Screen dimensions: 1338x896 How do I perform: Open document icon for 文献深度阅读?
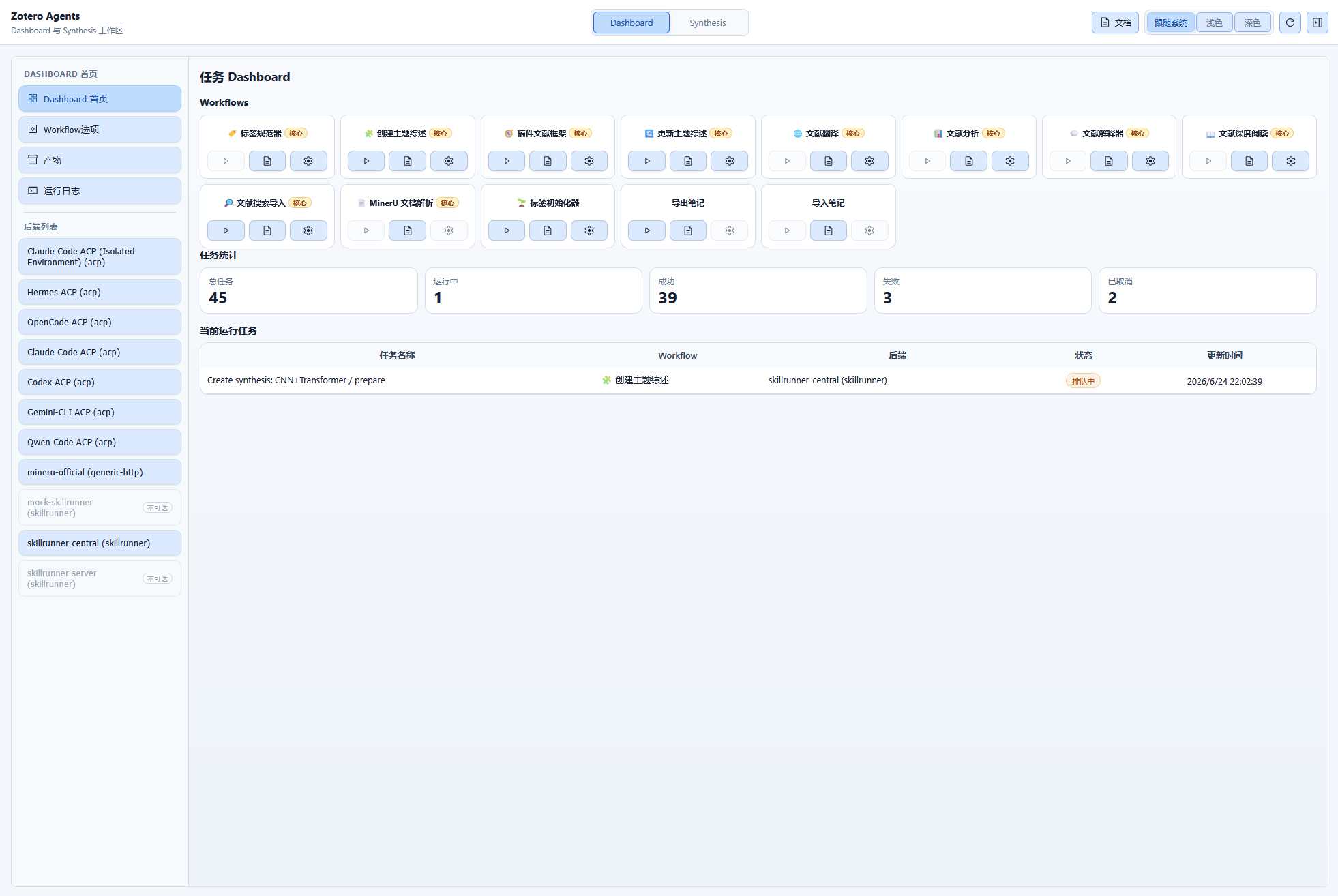pos(1249,161)
